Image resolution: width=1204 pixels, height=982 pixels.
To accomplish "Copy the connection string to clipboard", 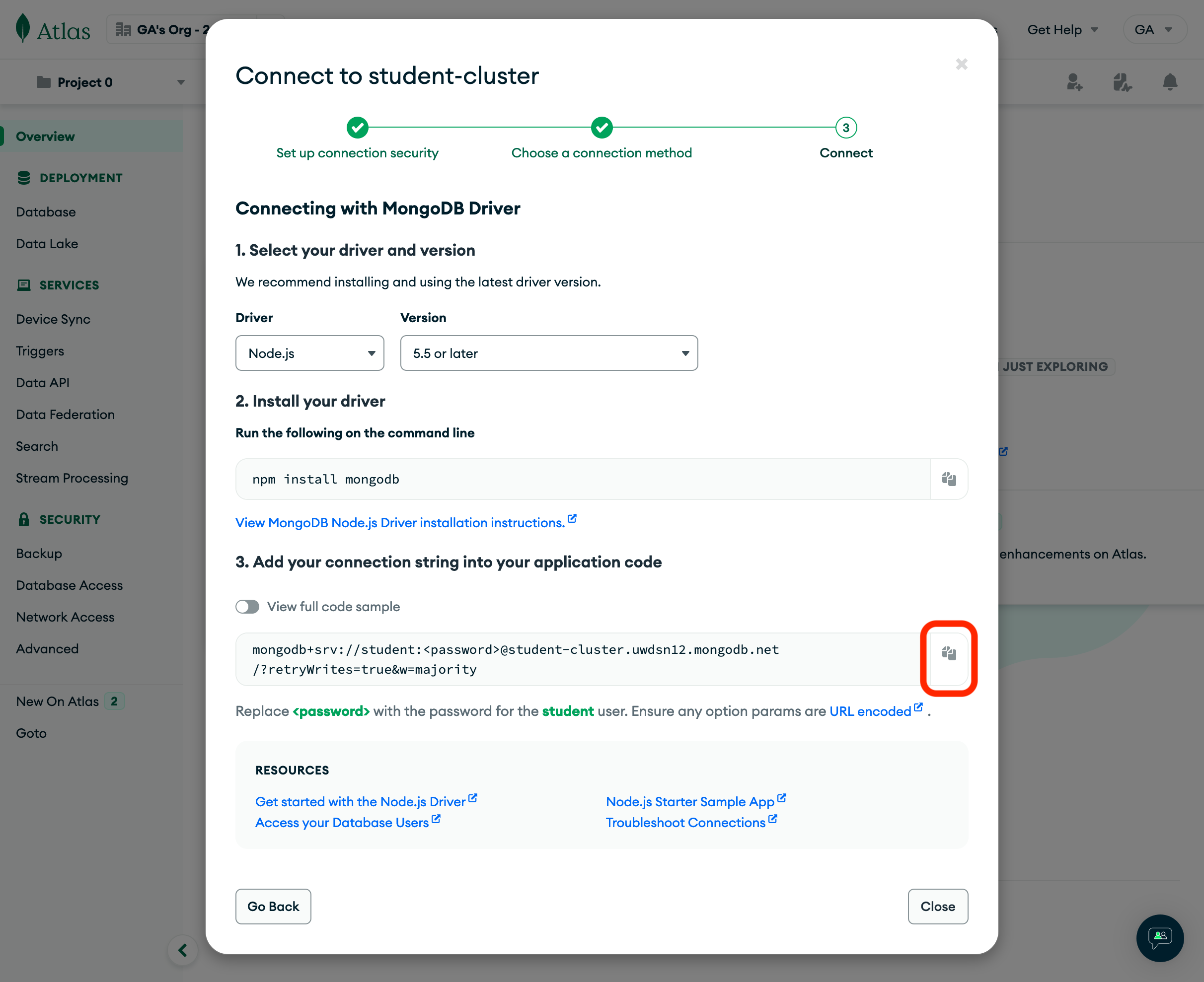I will [949, 654].
